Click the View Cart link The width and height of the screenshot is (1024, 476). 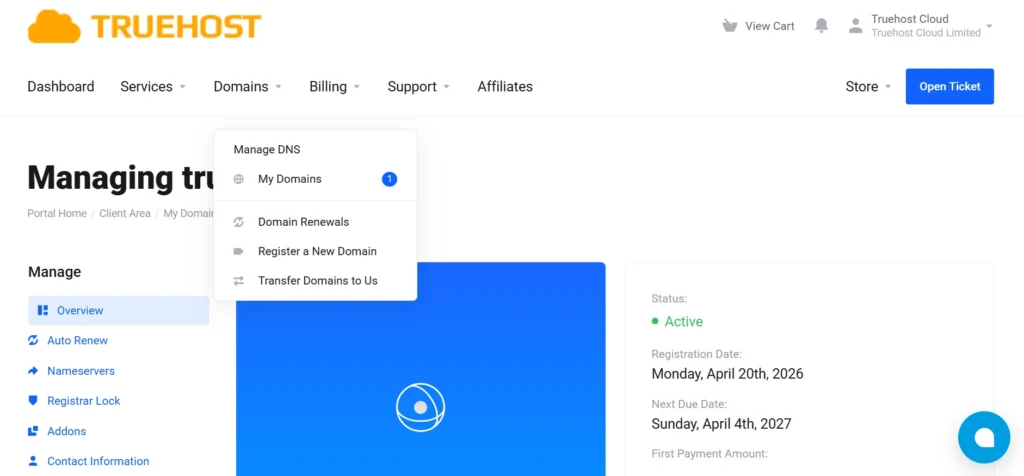coord(770,26)
